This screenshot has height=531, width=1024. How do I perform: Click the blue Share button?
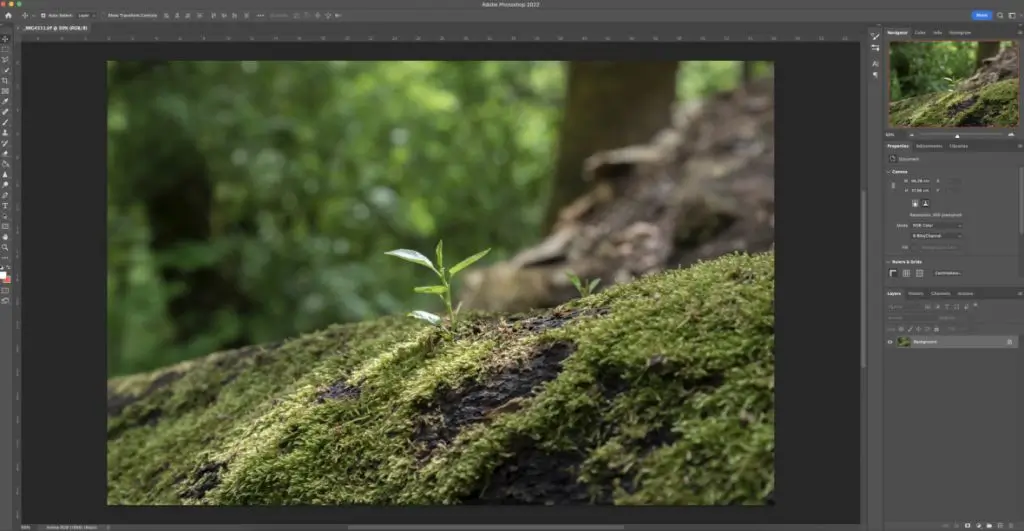coord(981,15)
